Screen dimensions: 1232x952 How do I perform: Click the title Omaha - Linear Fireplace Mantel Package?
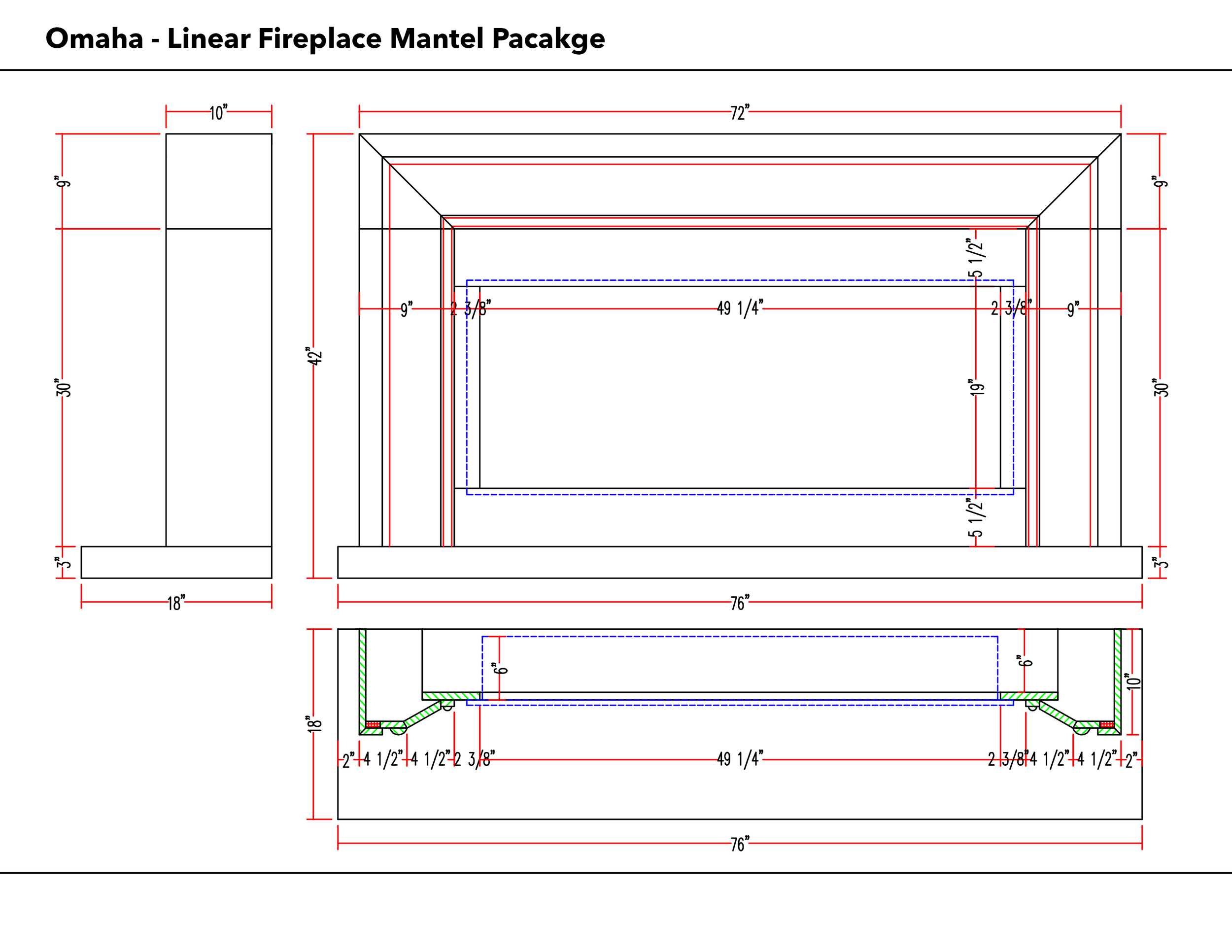point(325,38)
